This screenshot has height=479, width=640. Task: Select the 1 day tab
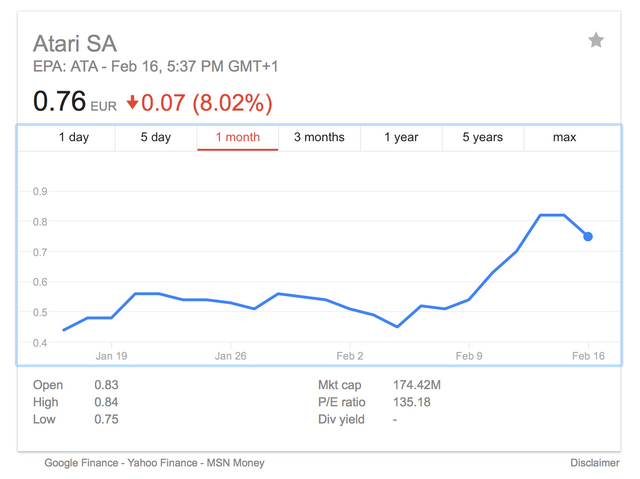pyautogui.click(x=74, y=137)
